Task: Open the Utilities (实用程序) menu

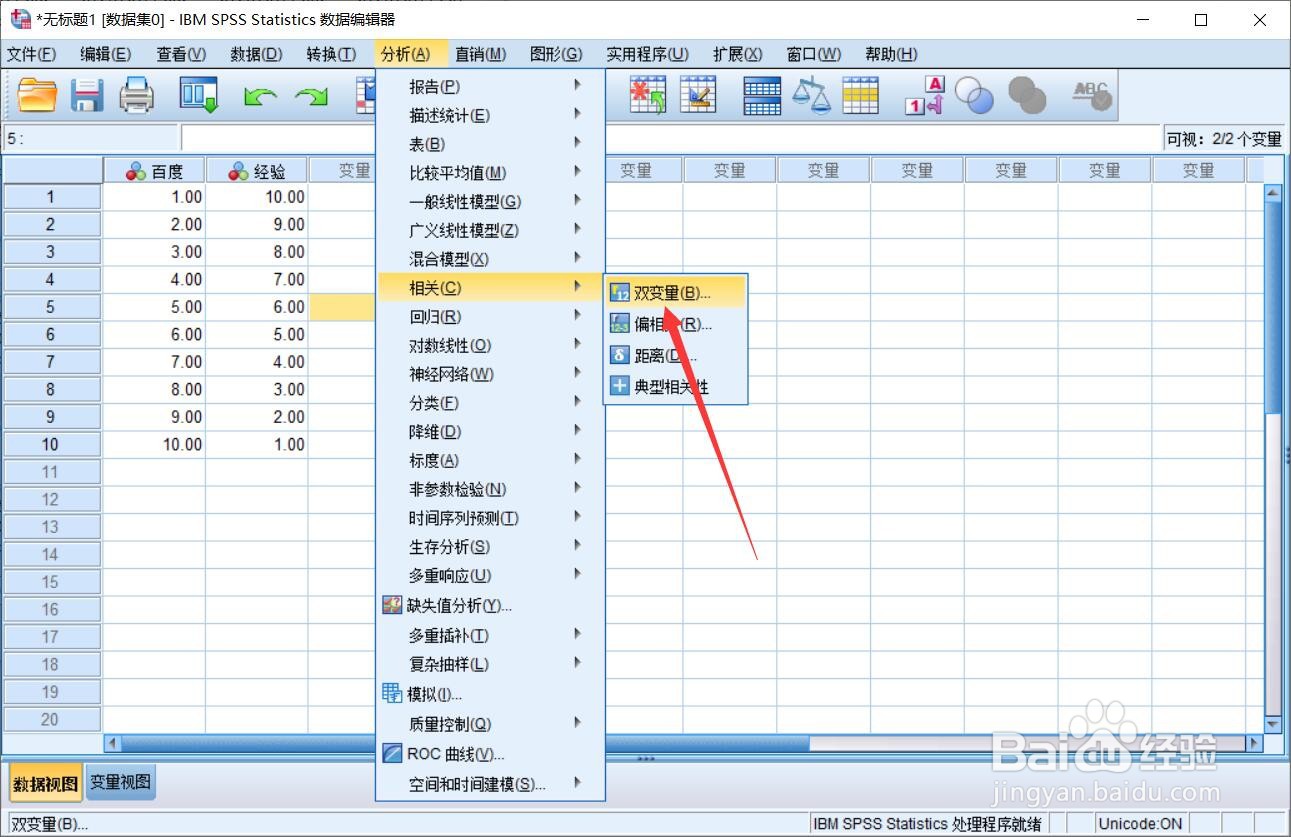Action: pyautogui.click(x=647, y=54)
